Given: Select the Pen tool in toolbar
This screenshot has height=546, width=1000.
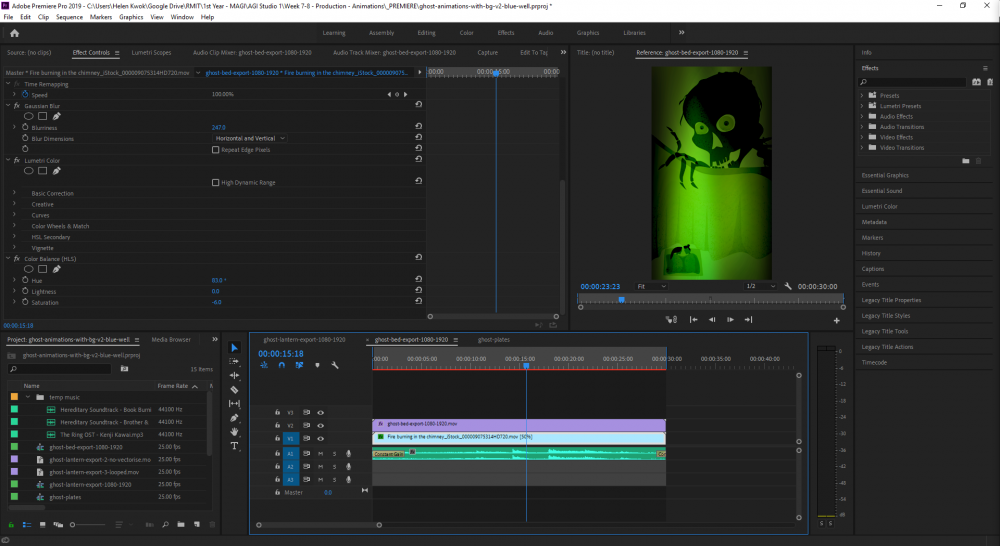Looking at the screenshot, I should click(x=234, y=418).
